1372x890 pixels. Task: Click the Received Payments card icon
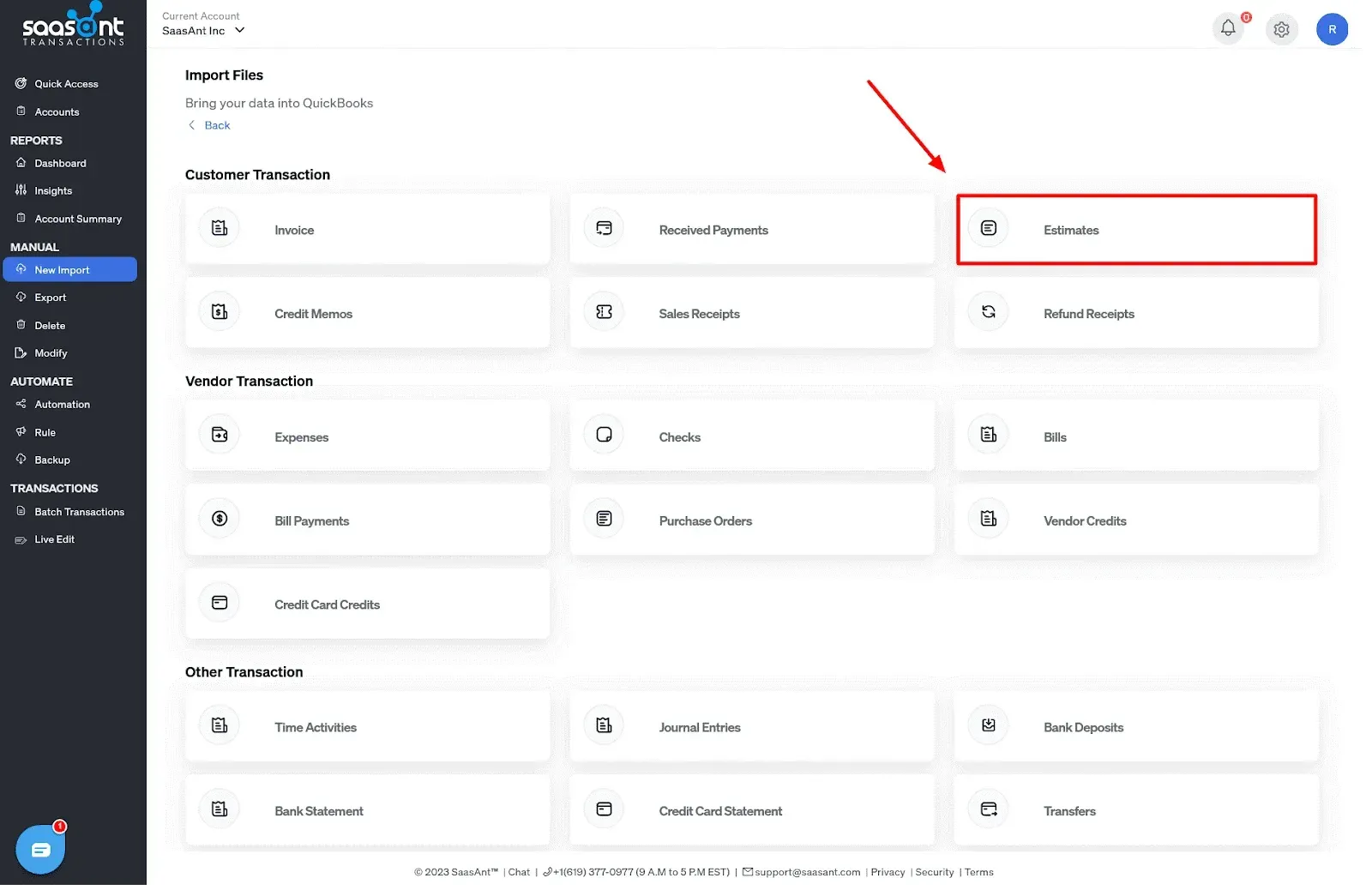[x=604, y=228]
